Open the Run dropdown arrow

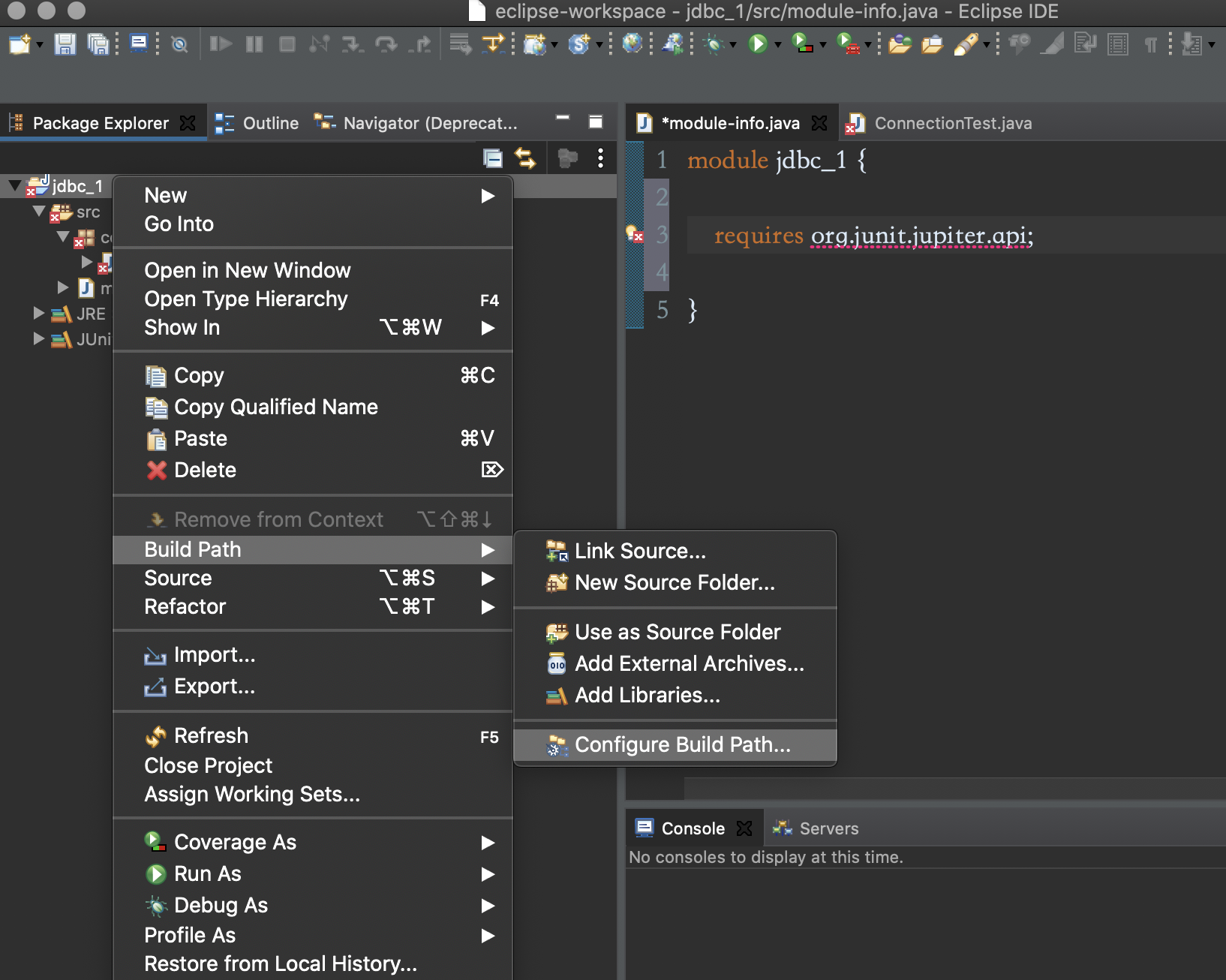[x=777, y=44]
